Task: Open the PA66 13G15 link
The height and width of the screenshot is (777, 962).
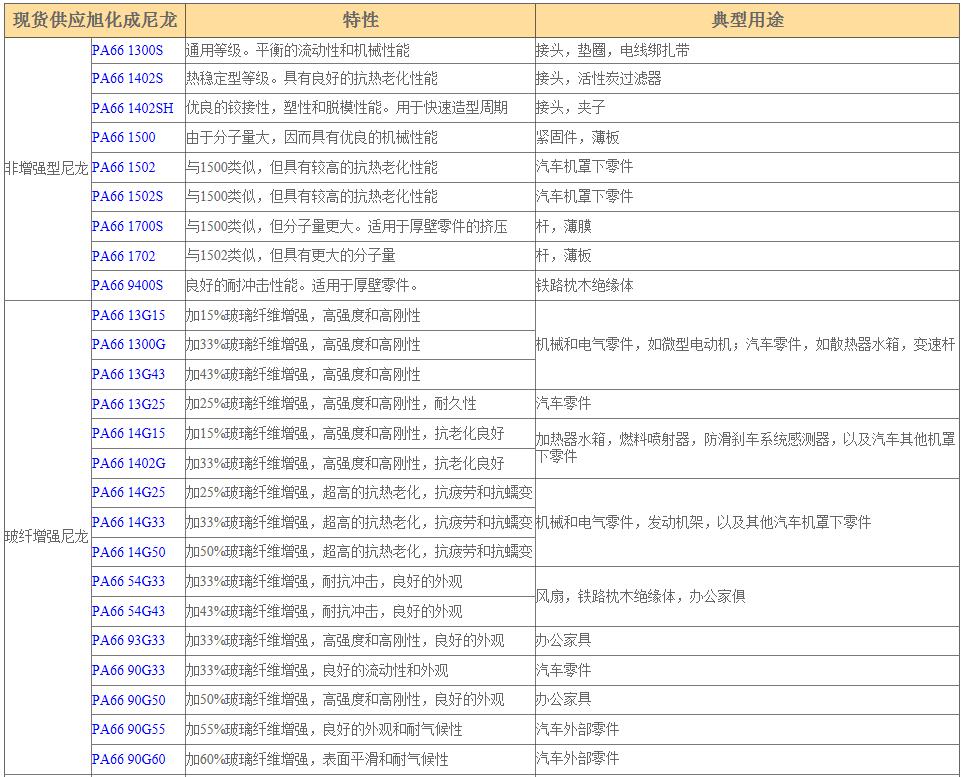Action: (x=128, y=315)
